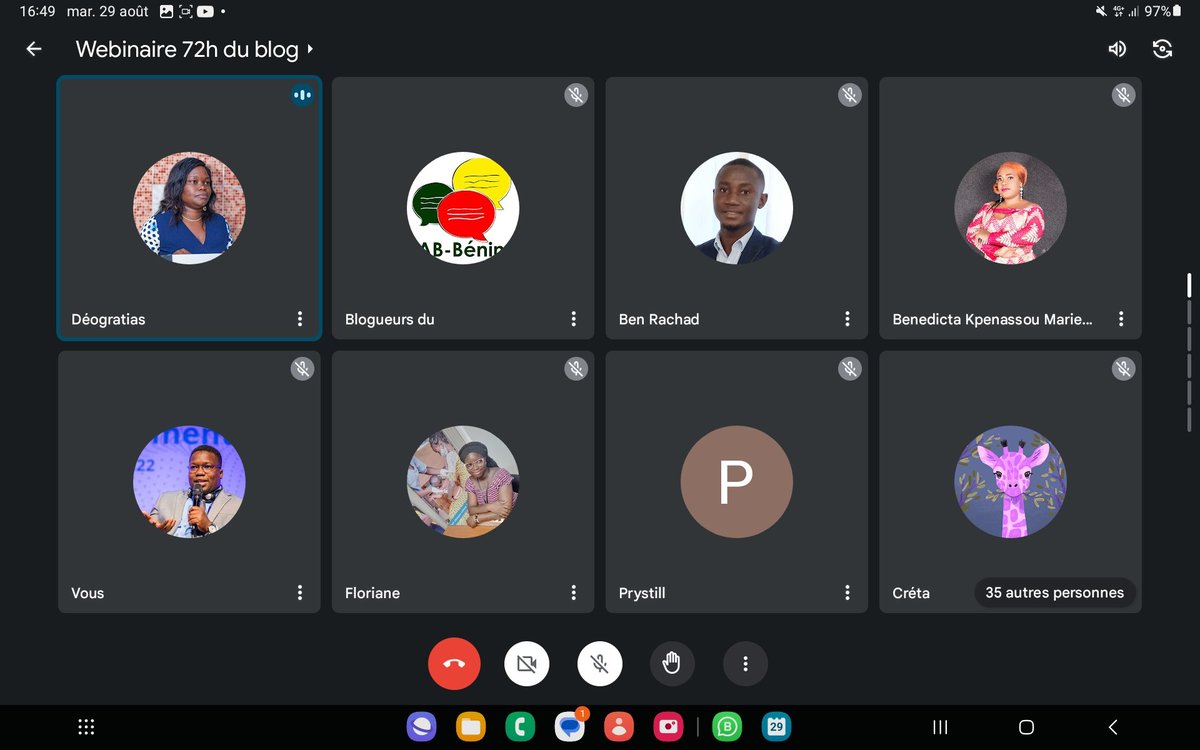The image size is (1200, 750).
Task: Show the 35 autres personnes list
Action: [1054, 593]
